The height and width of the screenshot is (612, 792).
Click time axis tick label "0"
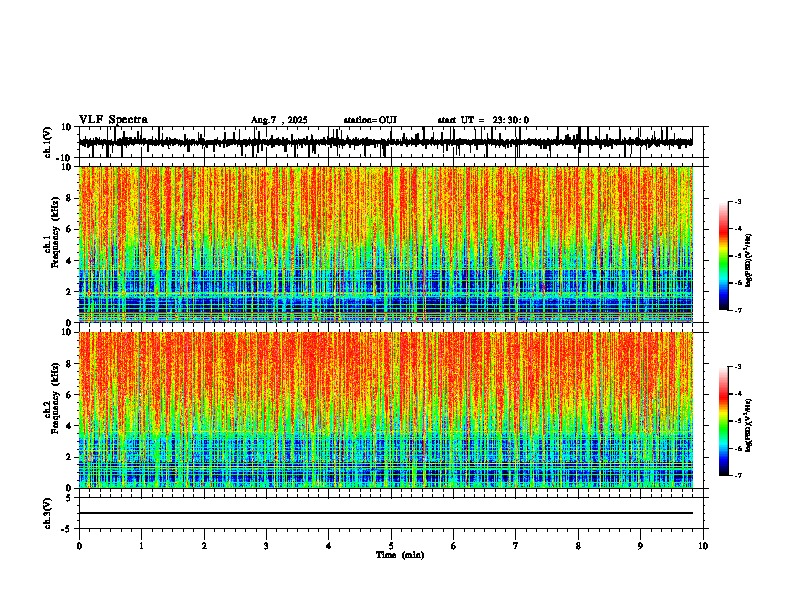[79, 546]
